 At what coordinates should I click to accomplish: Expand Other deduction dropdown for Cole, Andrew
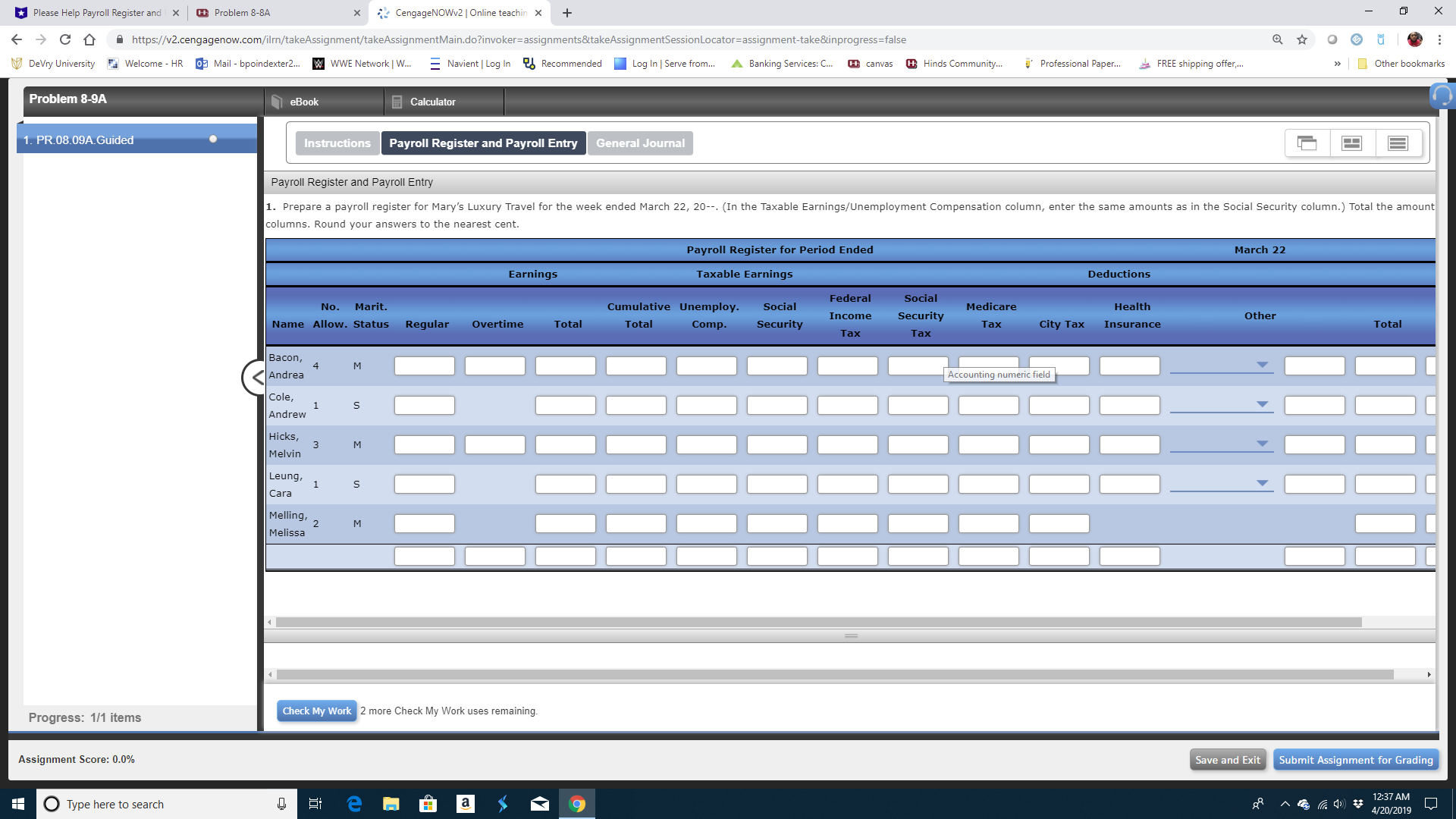pos(1262,404)
